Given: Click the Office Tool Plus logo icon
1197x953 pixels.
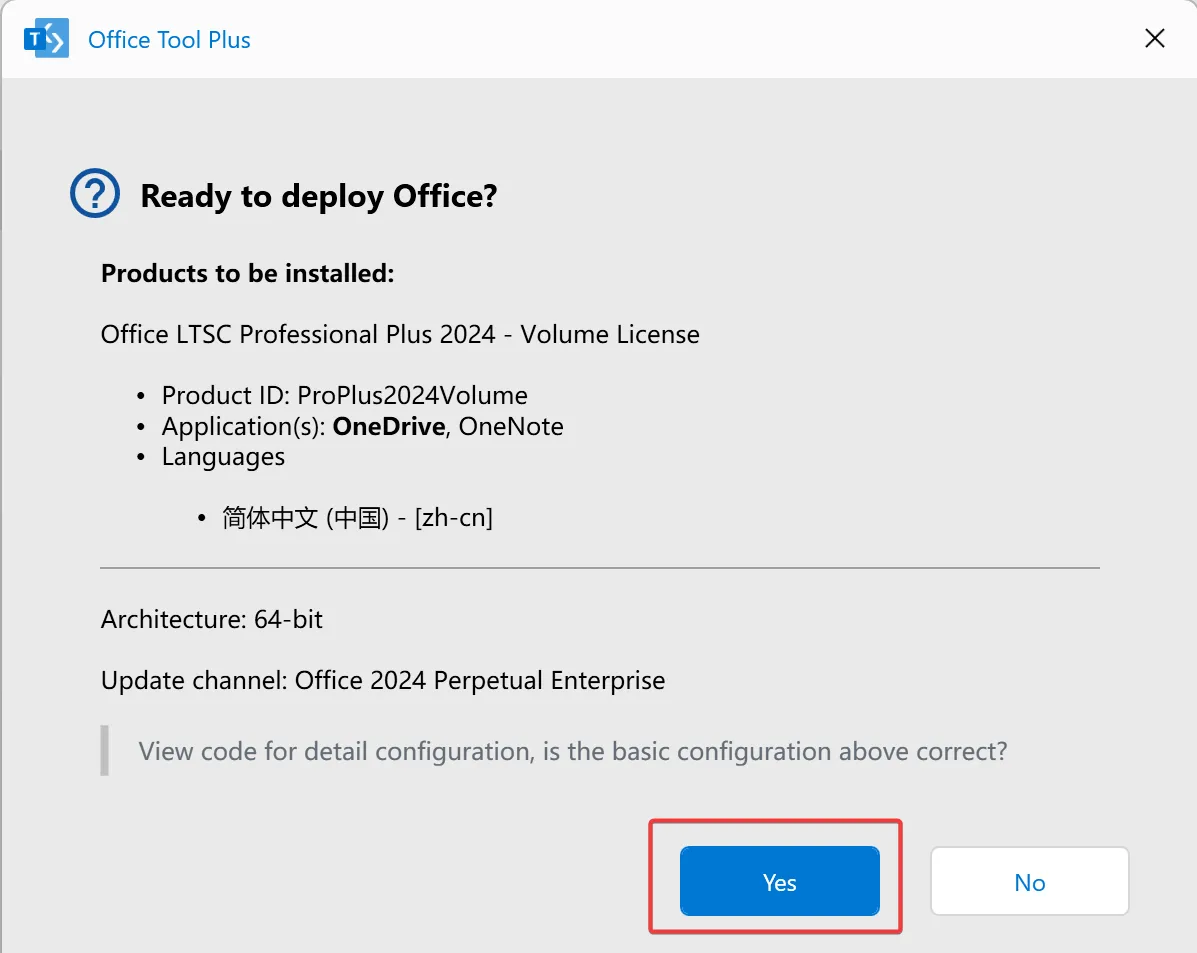Looking at the screenshot, I should point(45,38).
